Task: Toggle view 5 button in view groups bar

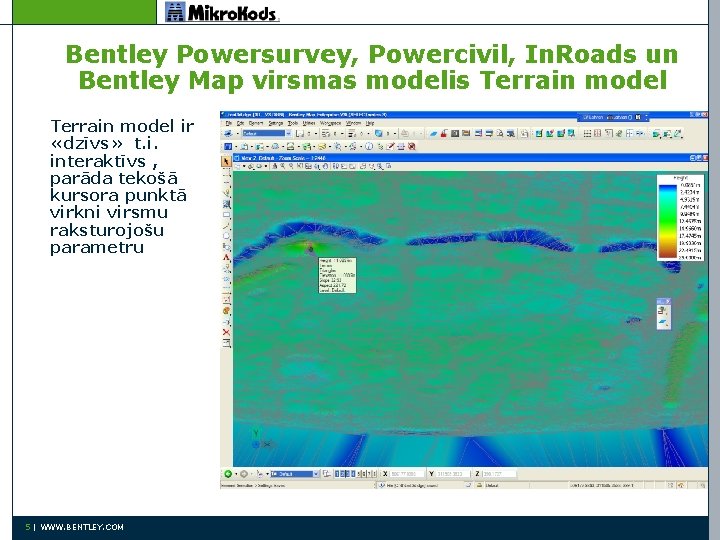Action: [359, 474]
